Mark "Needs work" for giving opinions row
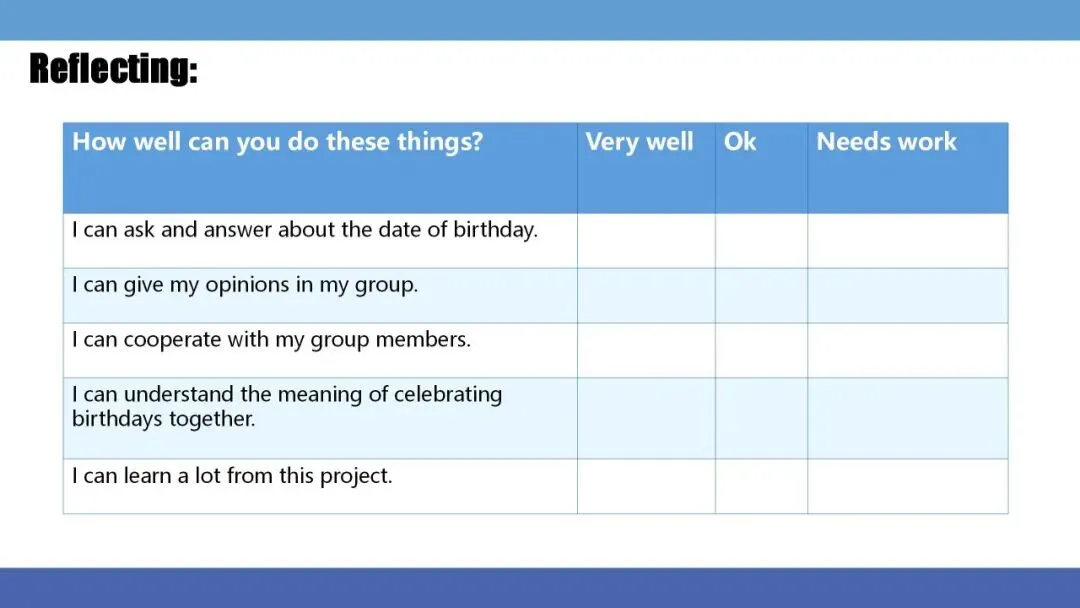 click(907, 296)
